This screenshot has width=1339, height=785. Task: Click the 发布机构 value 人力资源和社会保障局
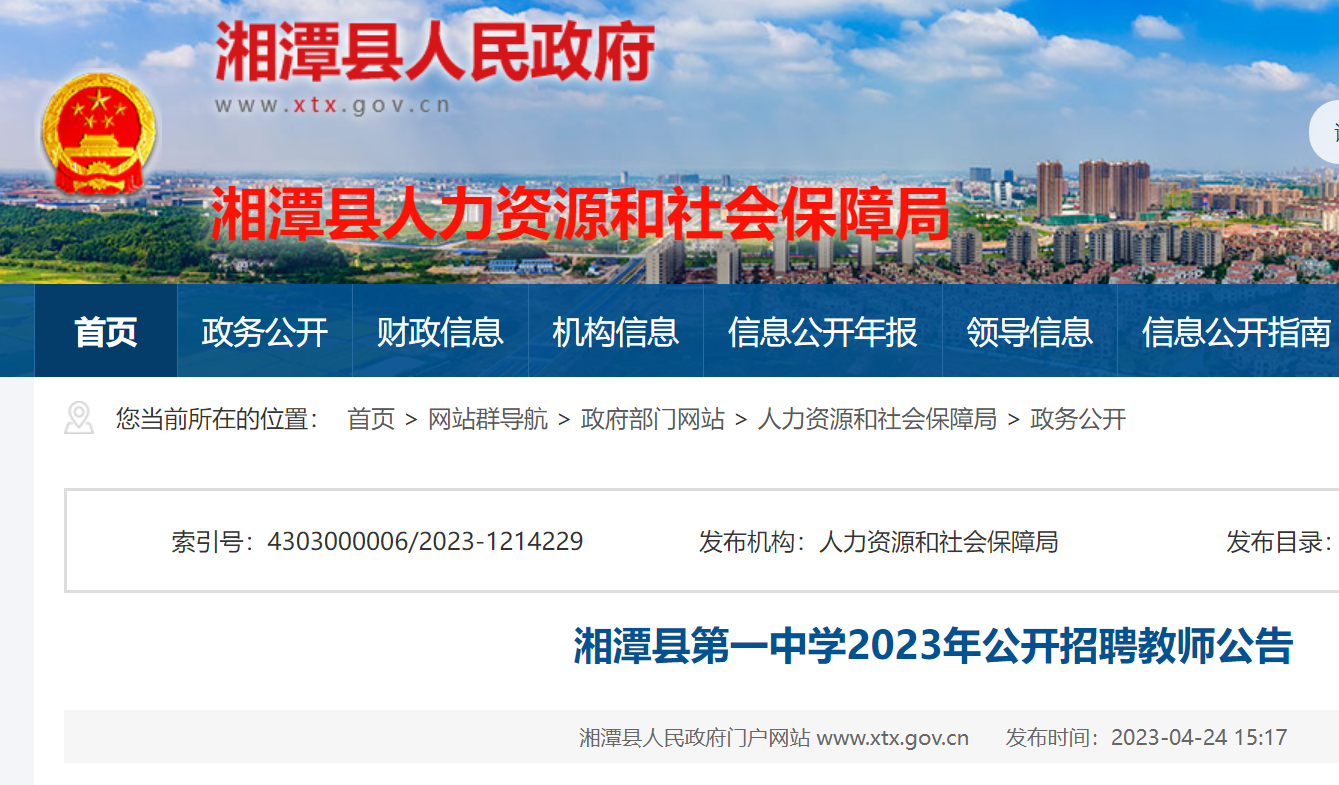click(938, 542)
